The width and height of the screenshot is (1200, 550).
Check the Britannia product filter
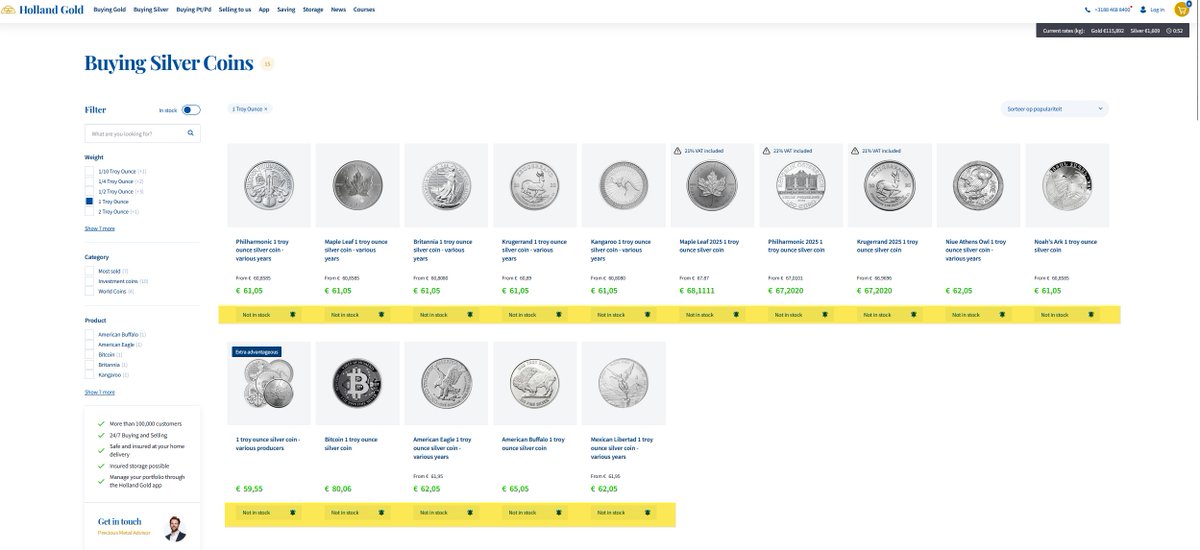pos(89,364)
